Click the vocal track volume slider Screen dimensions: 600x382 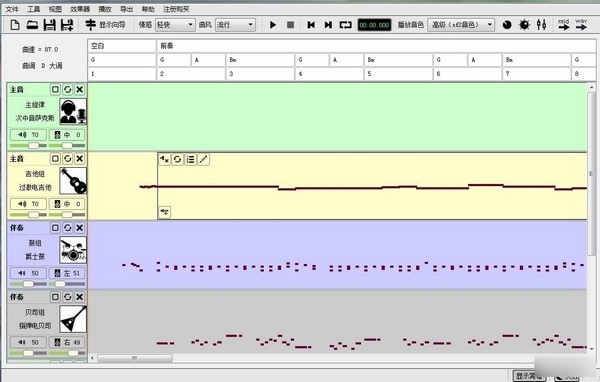coord(28,145)
